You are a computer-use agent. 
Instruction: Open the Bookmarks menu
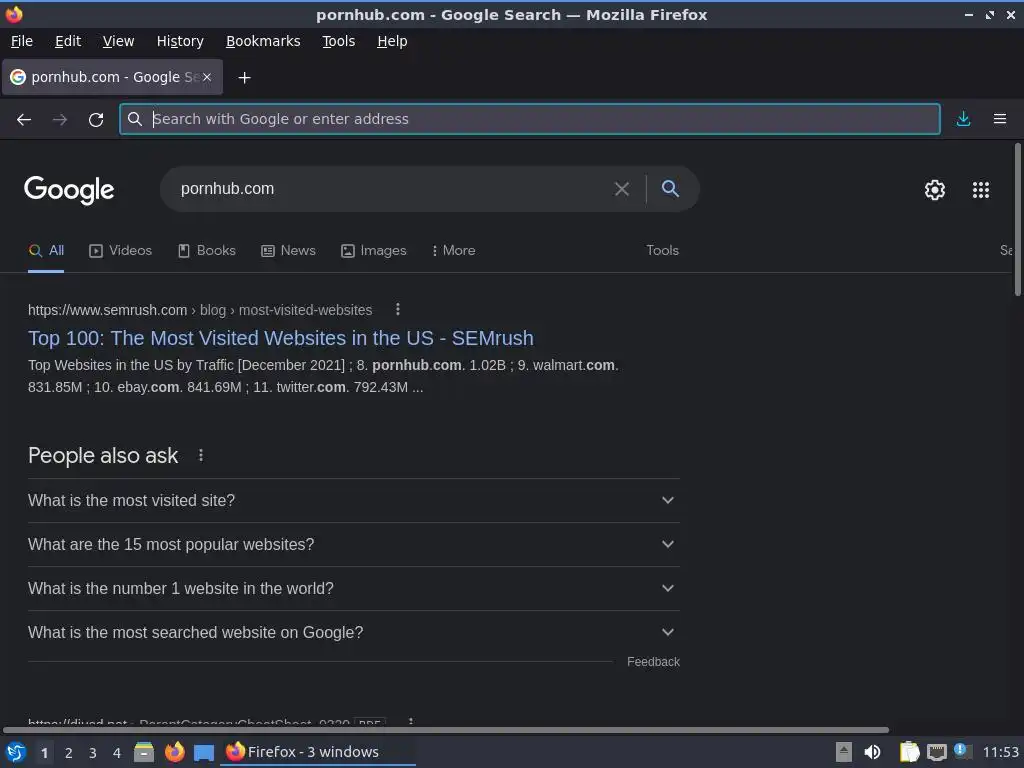click(x=263, y=41)
